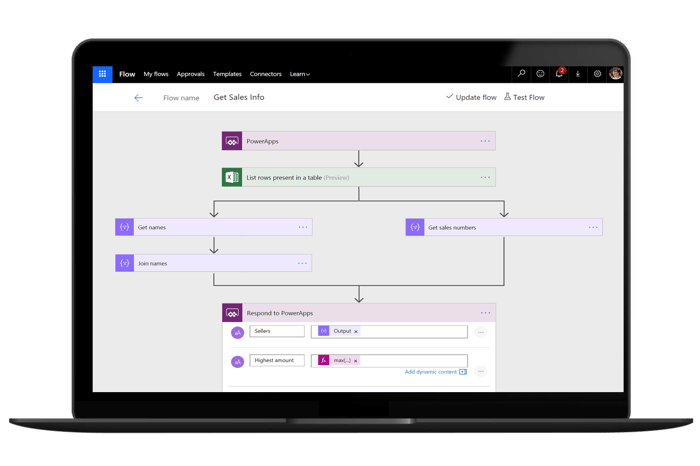Click the Highest amount value field

[x=389, y=361]
